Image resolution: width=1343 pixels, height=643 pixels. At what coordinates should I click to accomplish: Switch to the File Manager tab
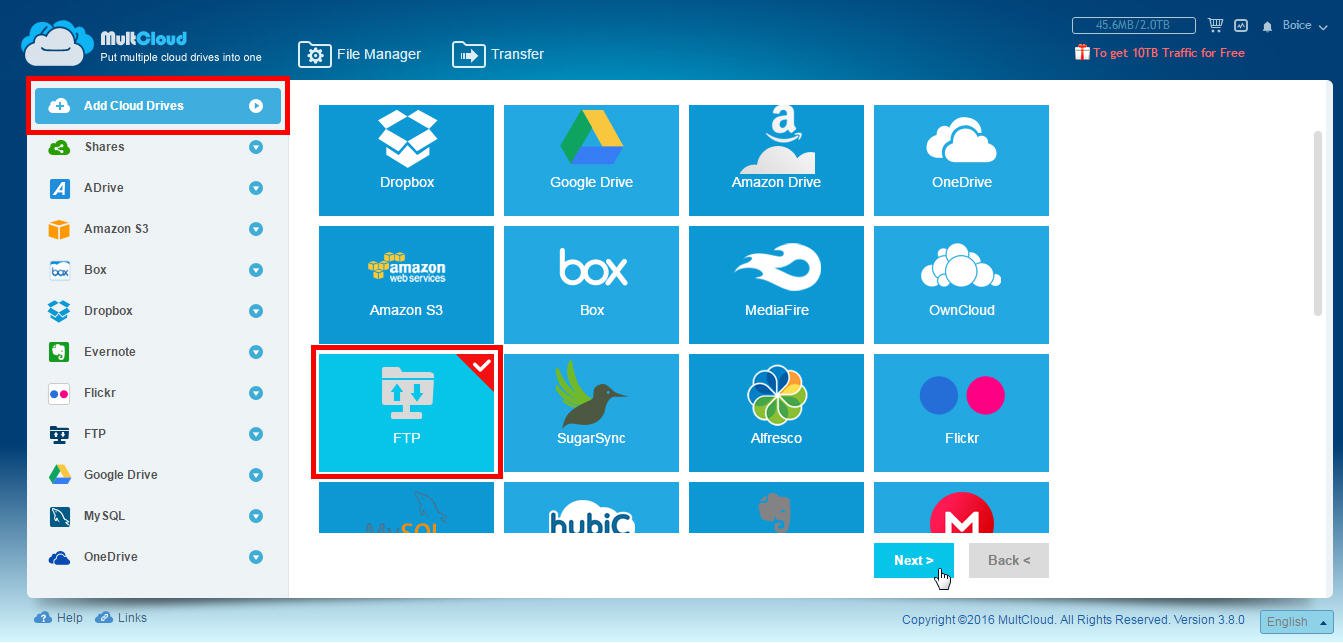[360, 54]
